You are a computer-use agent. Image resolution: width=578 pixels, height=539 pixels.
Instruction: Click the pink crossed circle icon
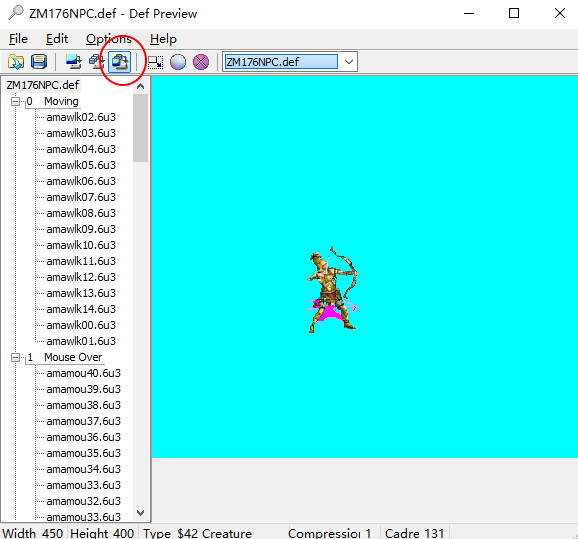pyautogui.click(x=201, y=62)
